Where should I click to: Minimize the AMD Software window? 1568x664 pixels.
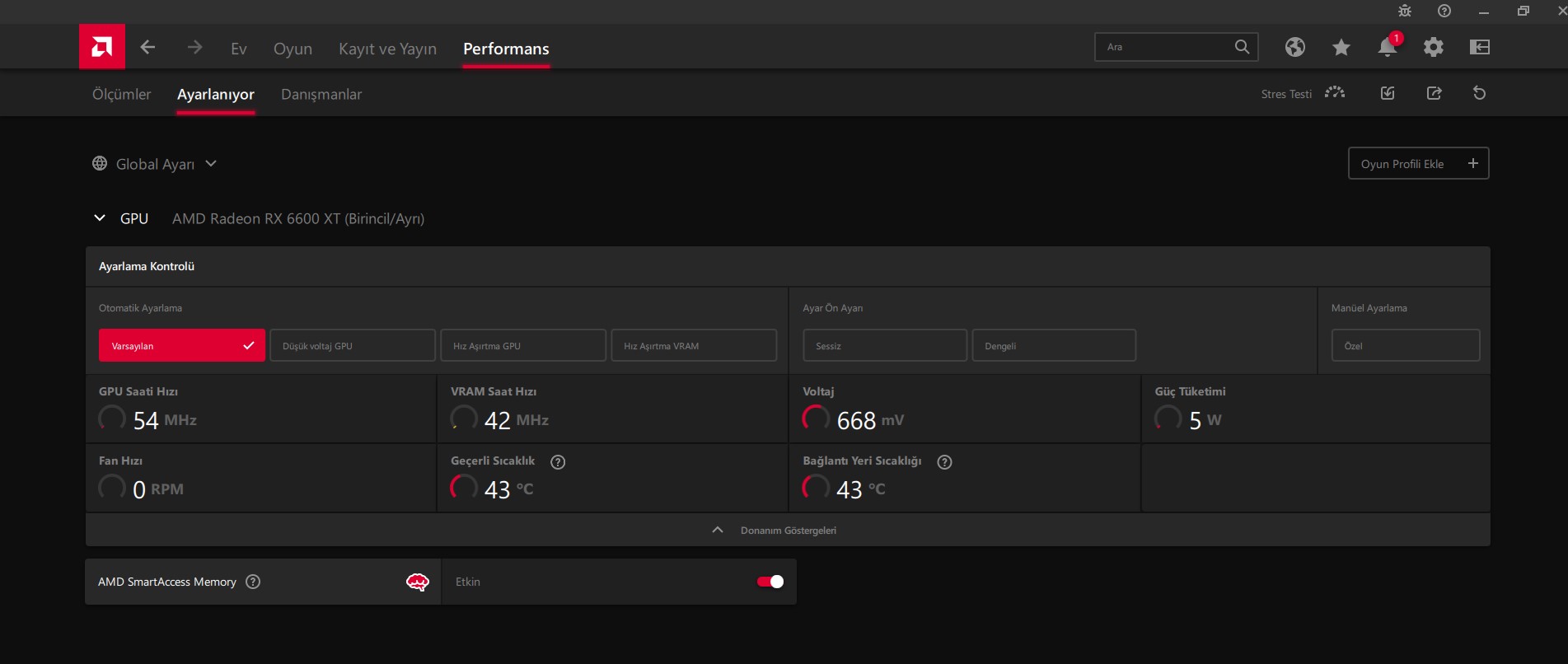(1484, 12)
